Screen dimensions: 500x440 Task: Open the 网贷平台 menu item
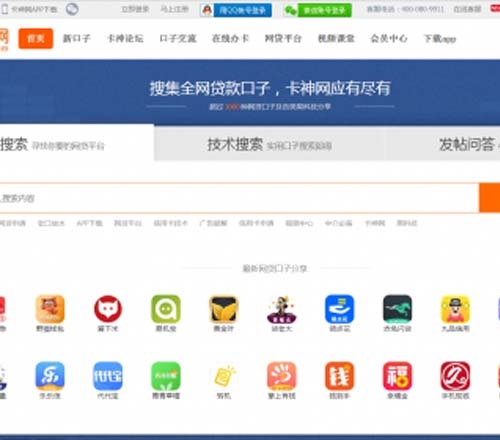[283, 38]
